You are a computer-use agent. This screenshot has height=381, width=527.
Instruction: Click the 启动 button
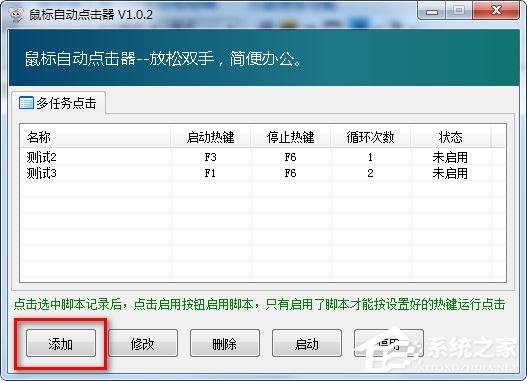[x=307, y=344]
